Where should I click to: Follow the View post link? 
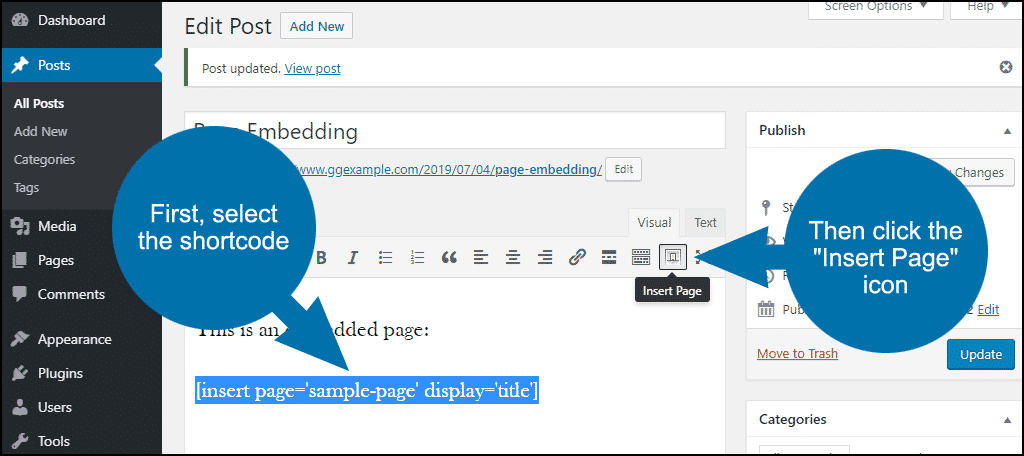pyautogui.click(x=312, y=68)
